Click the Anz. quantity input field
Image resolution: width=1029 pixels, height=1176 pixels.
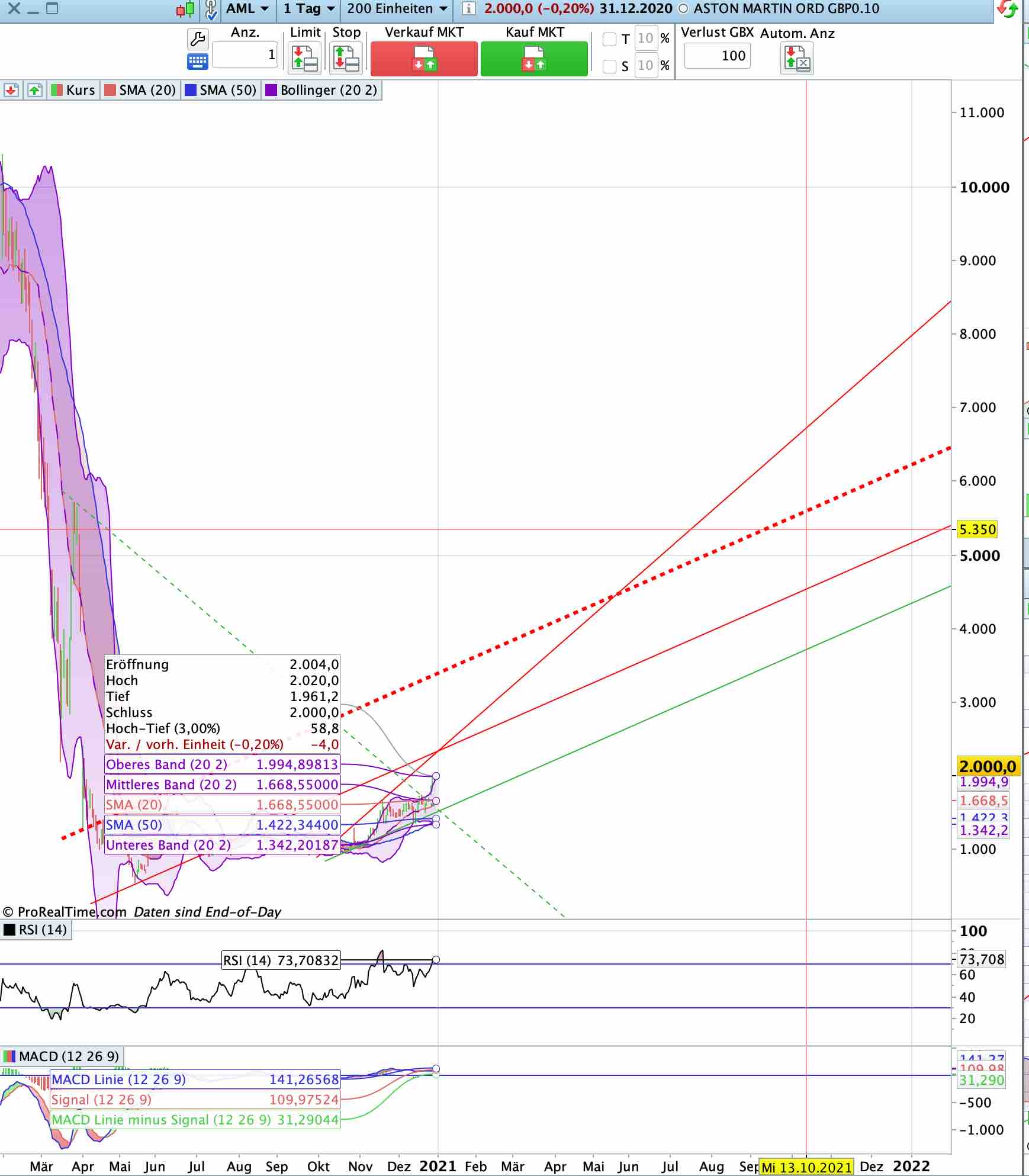click(x=245, y=55)
